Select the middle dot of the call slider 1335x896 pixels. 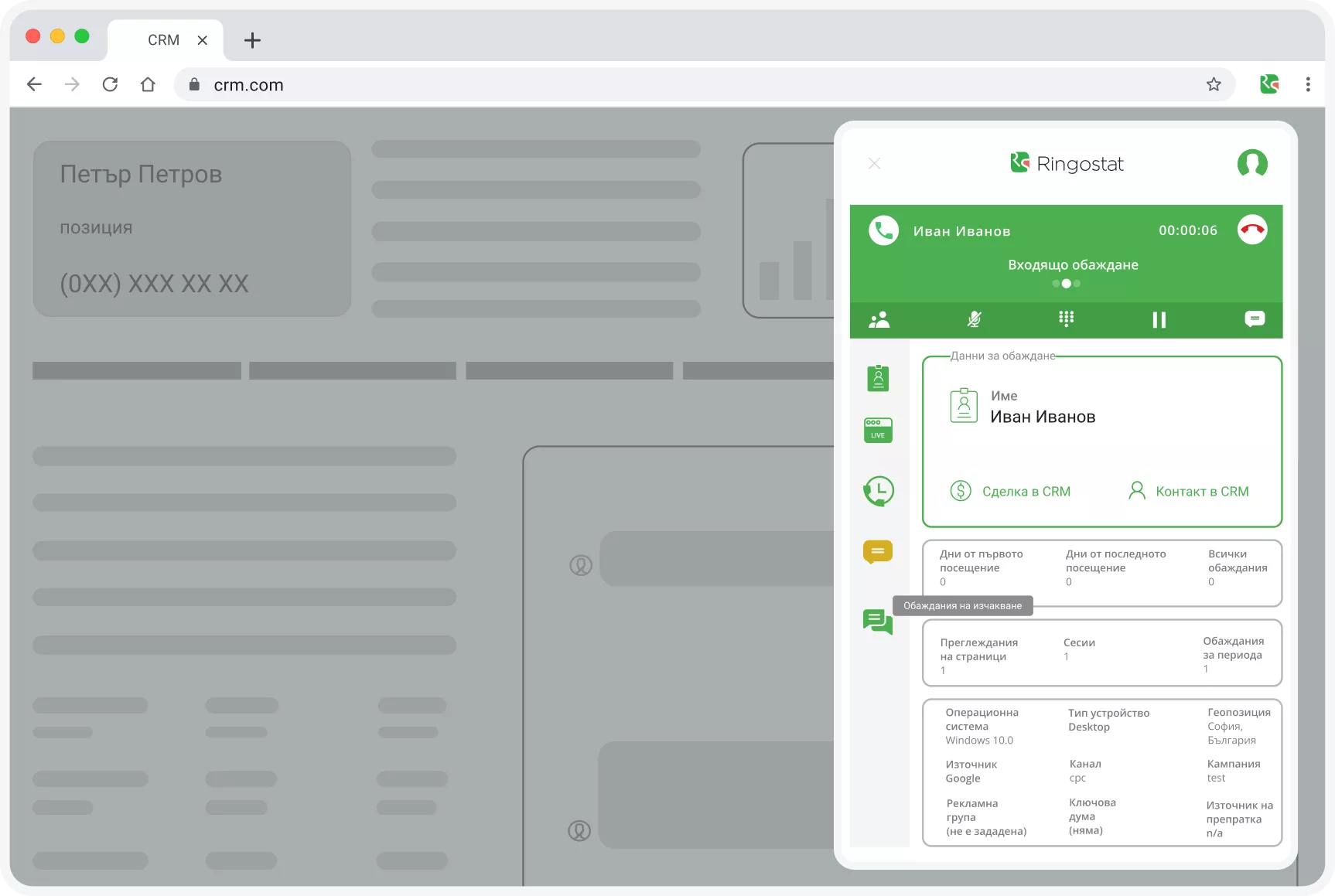coord(1067,284)
